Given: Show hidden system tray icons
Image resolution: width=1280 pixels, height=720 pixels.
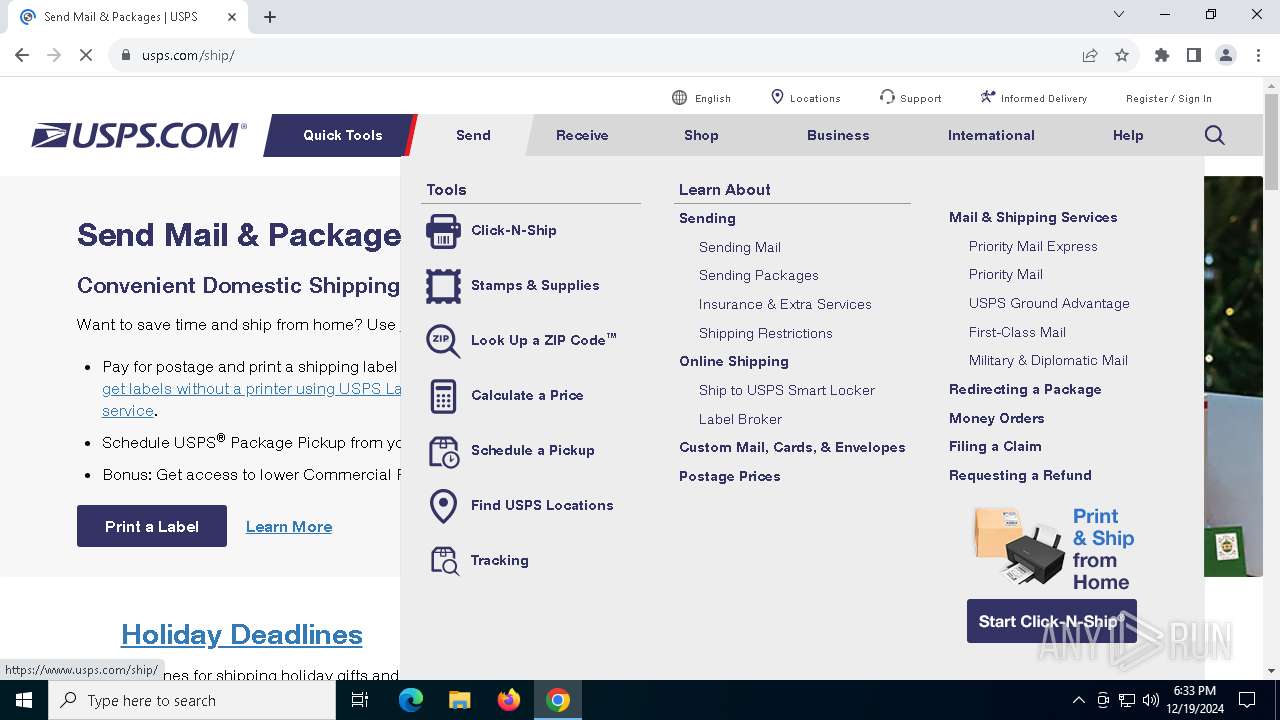Looking at the screenshot, I should tap(1078, 700).
